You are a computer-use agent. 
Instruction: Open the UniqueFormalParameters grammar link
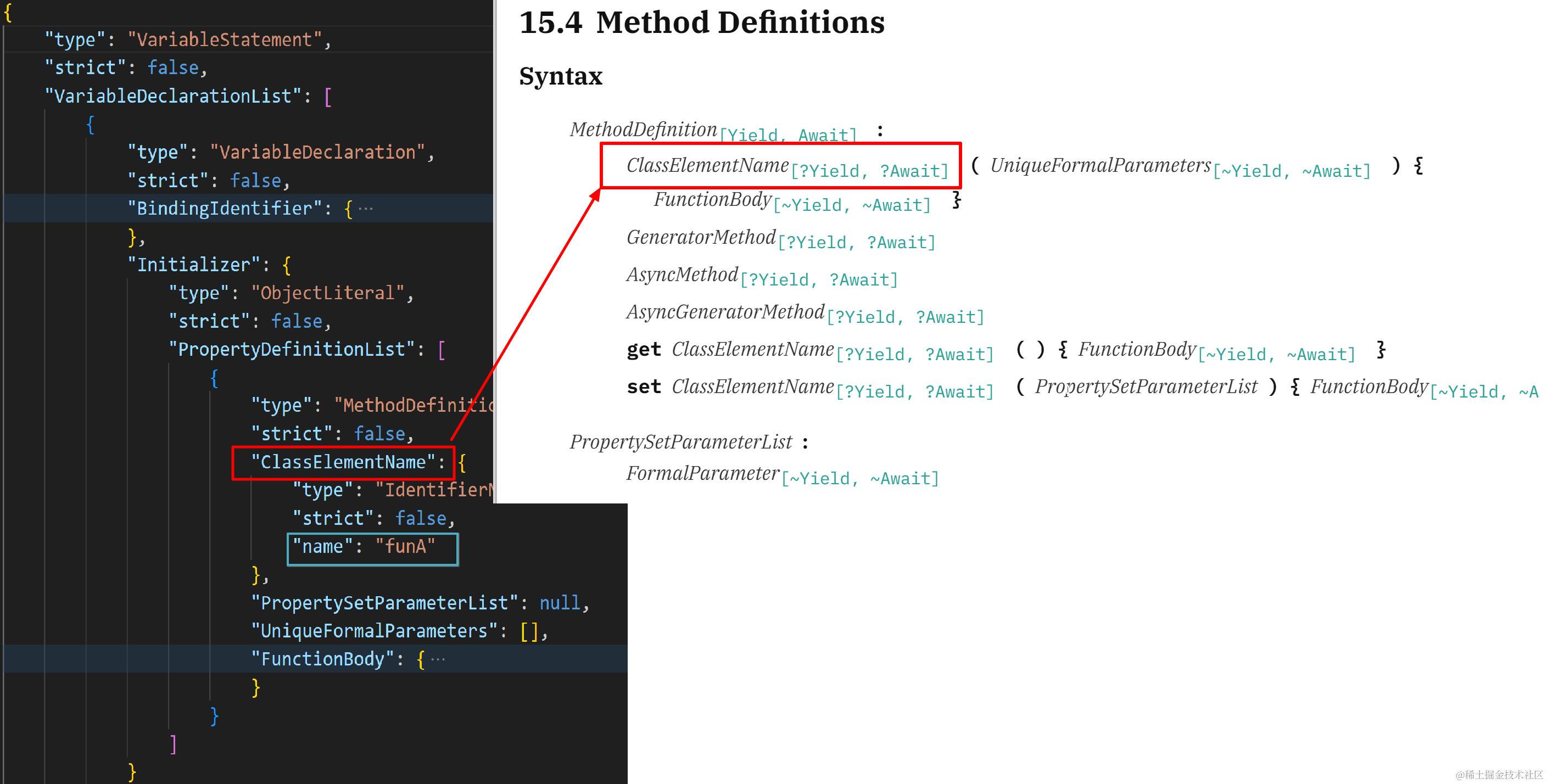(1099, 165)
